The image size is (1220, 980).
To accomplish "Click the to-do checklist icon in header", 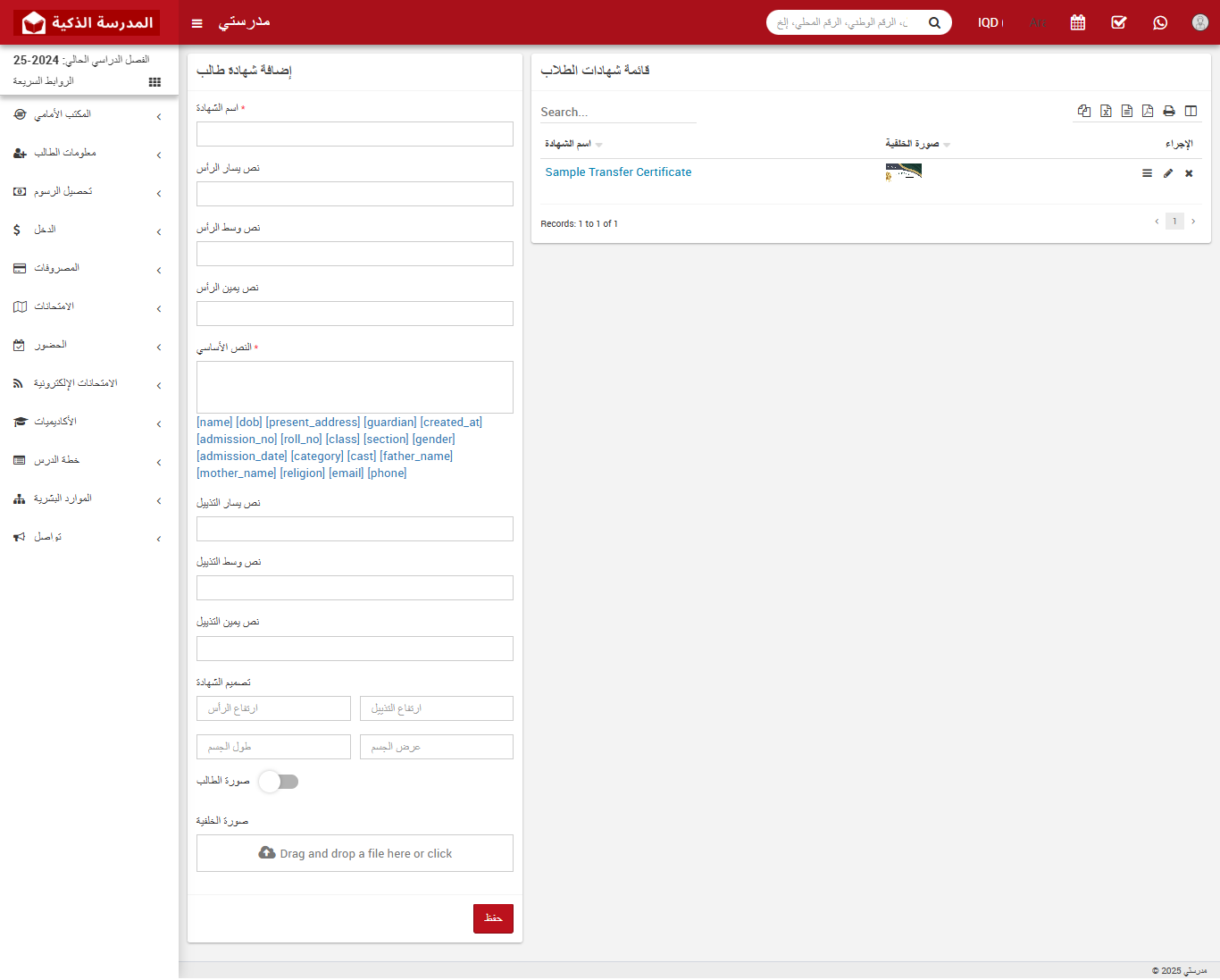I will 1119,22.
